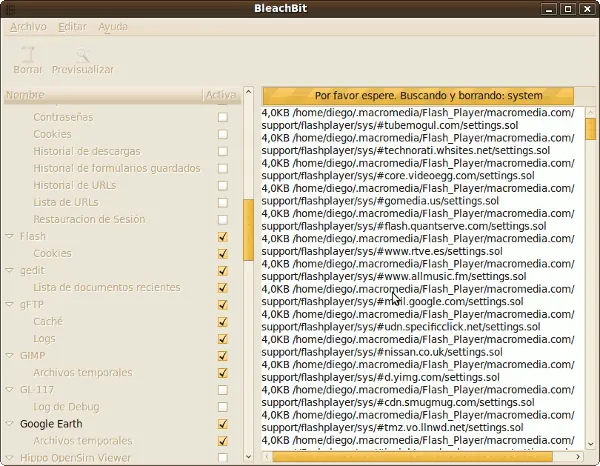
Task: Collapse the GIMP tree node
Action: pyautogui.click(x=10, y=355)
